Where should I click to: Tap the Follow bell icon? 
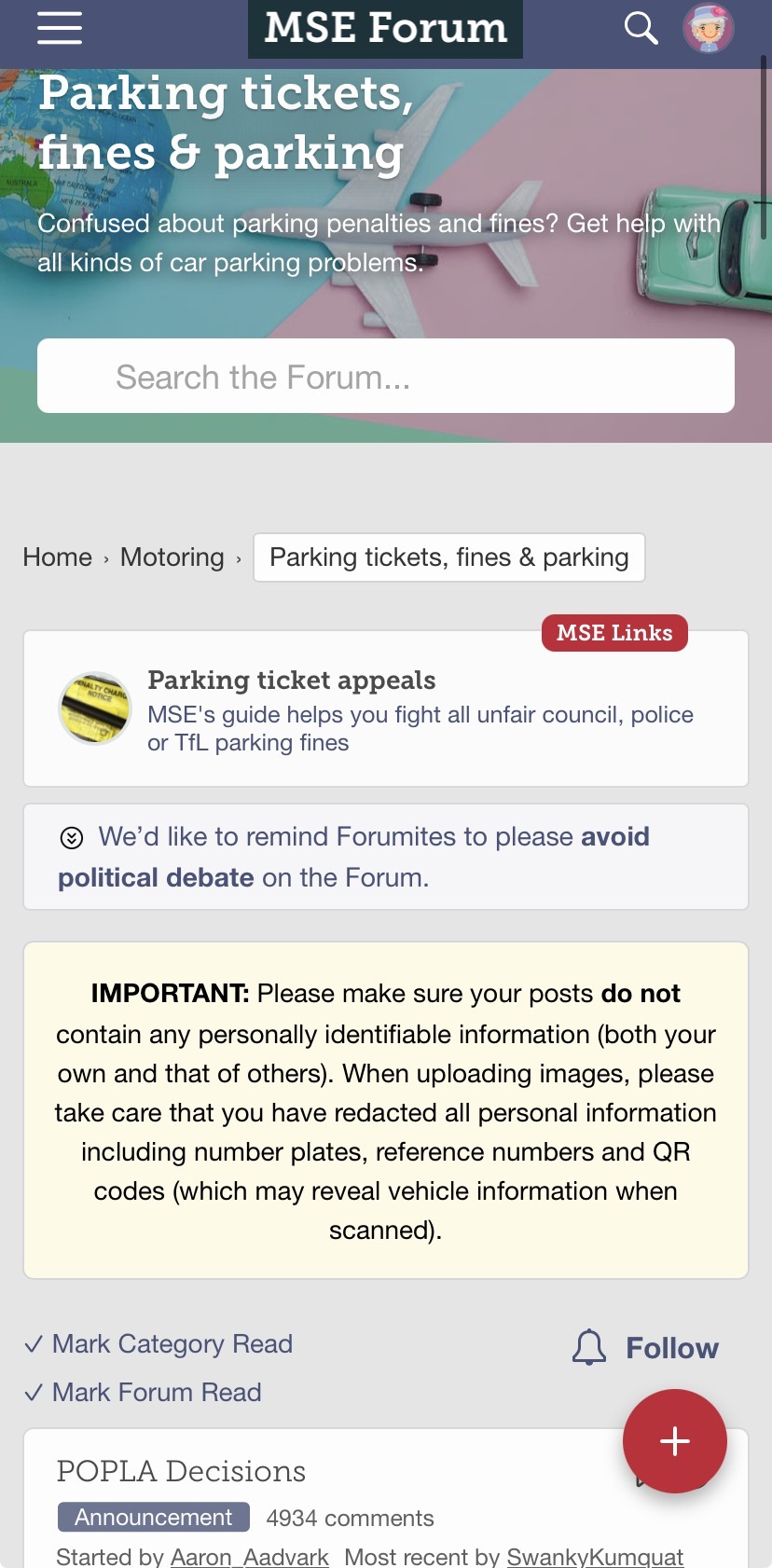click(x=589, y=1348)
